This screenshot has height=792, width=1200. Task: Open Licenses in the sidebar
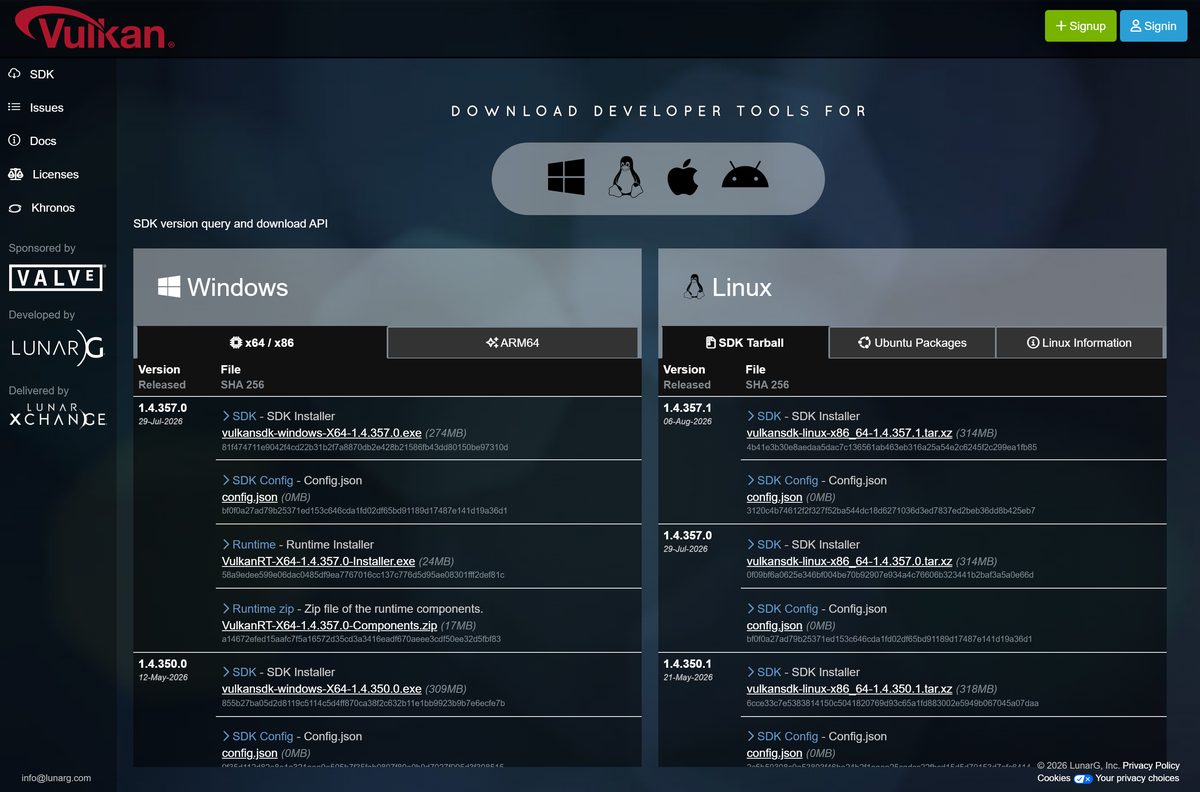(x=43, y=174)
